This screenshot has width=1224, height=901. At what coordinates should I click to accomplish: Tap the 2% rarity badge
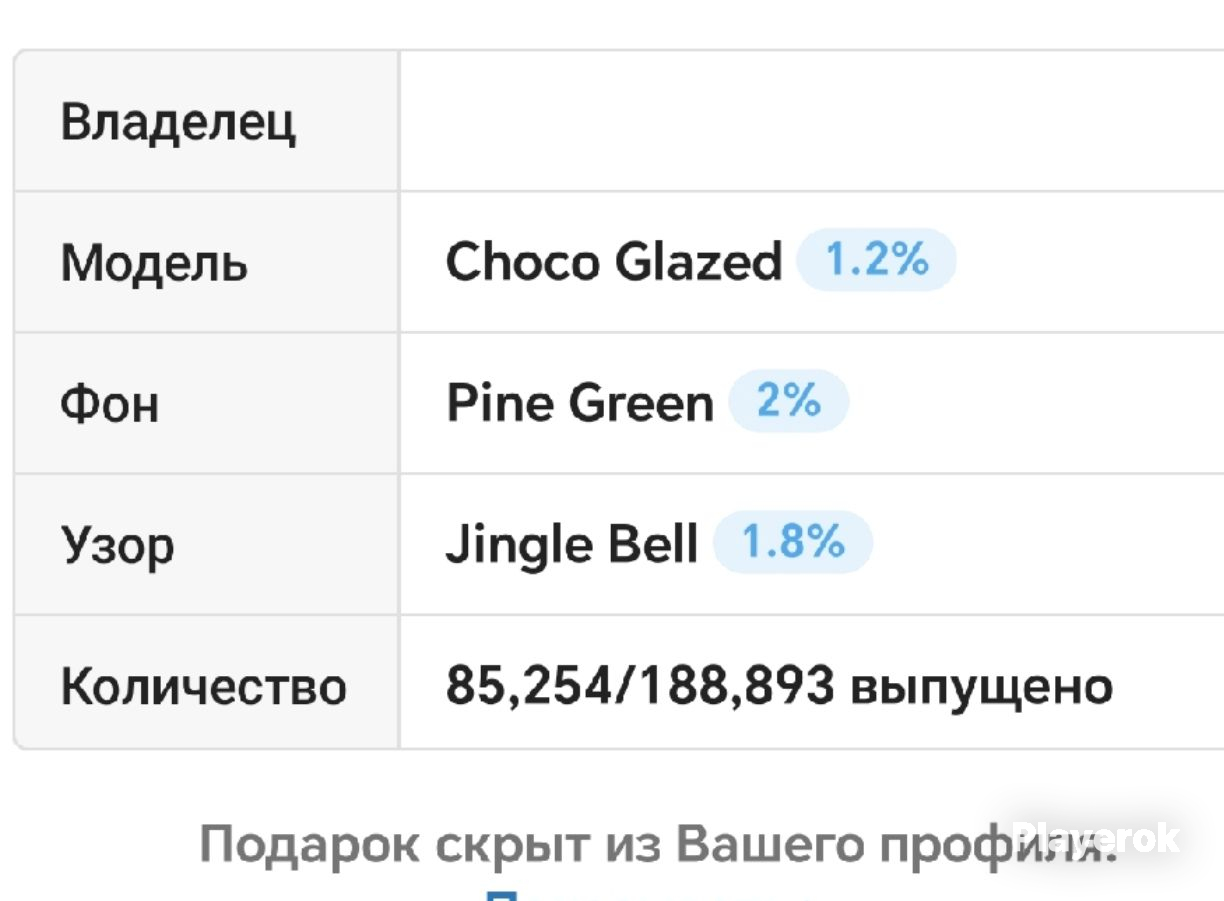point(788,402)
